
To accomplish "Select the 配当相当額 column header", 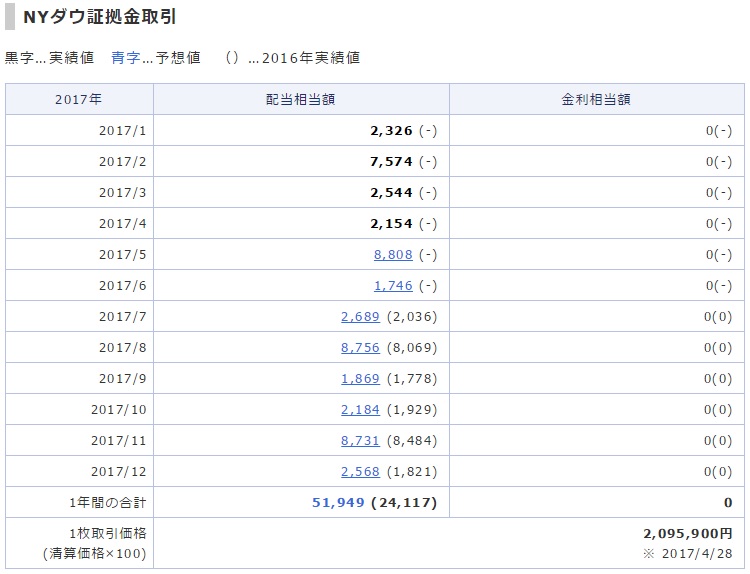I will (301, 99).
